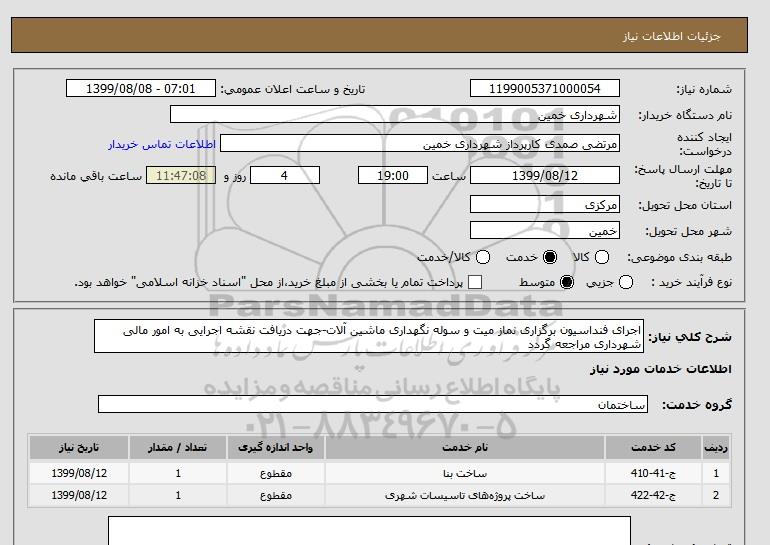Click the گروه خدمت label
Screen dimensions: 770x545
coord(697,405)
